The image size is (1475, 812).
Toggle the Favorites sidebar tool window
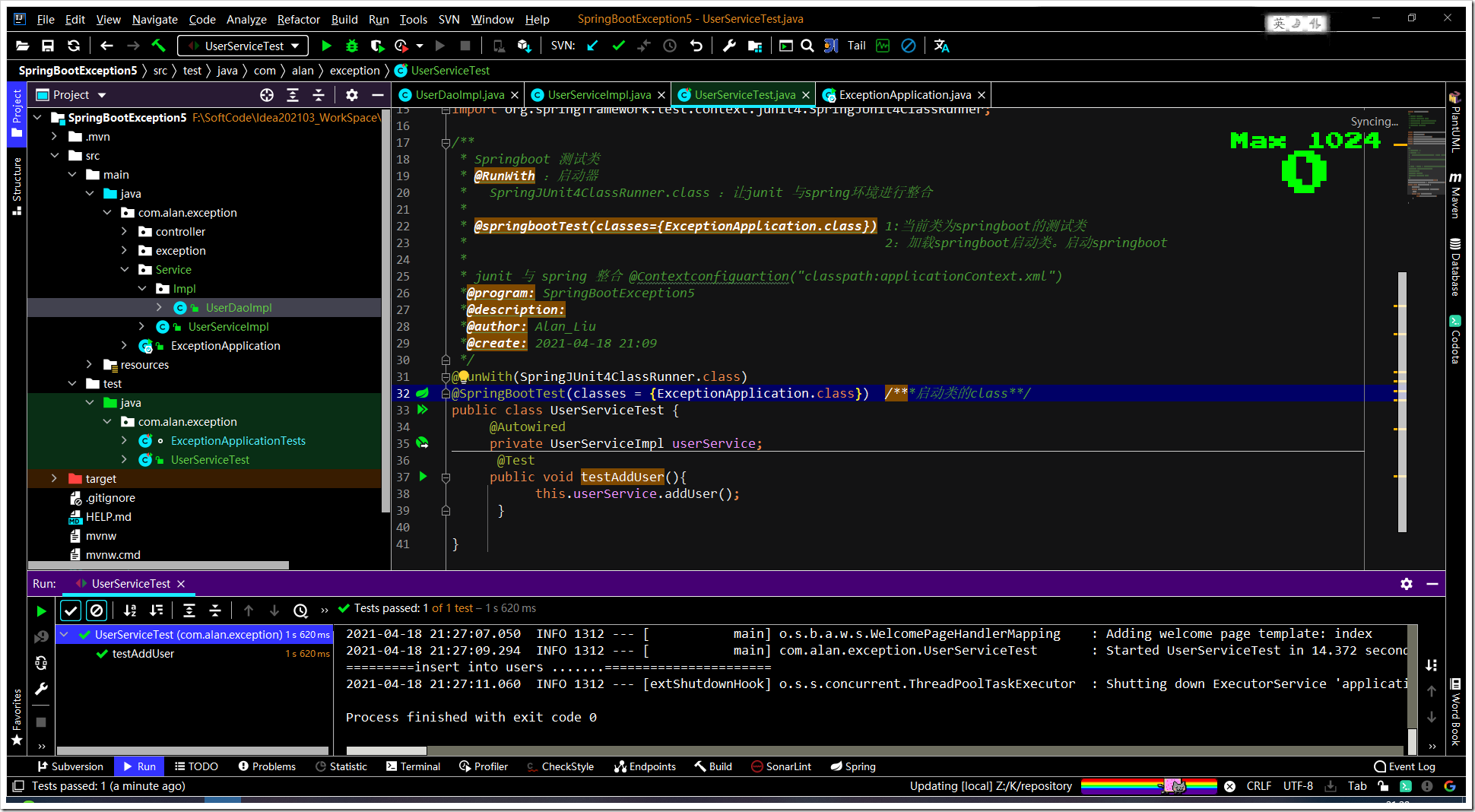point(17,717)
